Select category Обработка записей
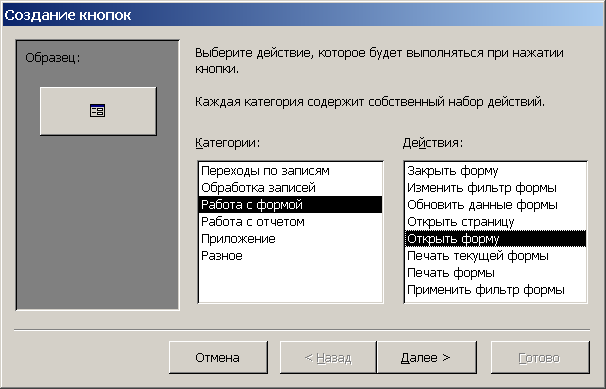This screenshot has width=606, height=389. pos(290,187)
